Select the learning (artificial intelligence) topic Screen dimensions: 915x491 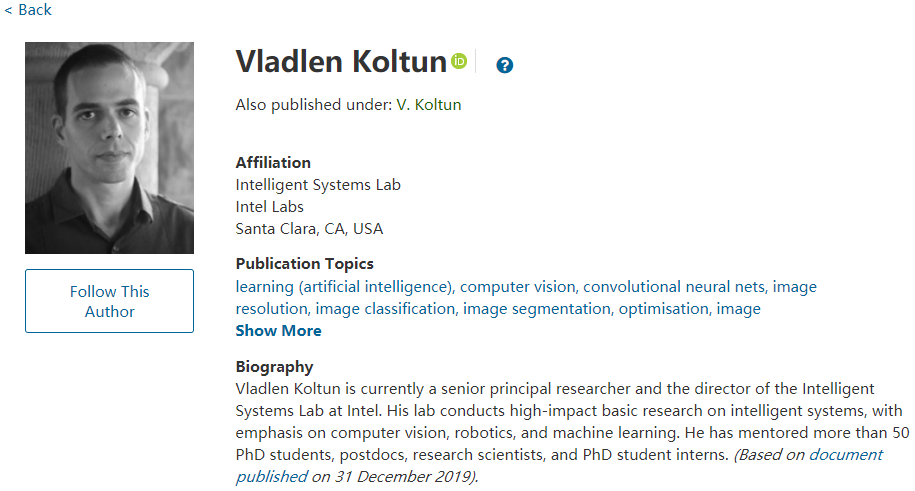pos(343,287)
